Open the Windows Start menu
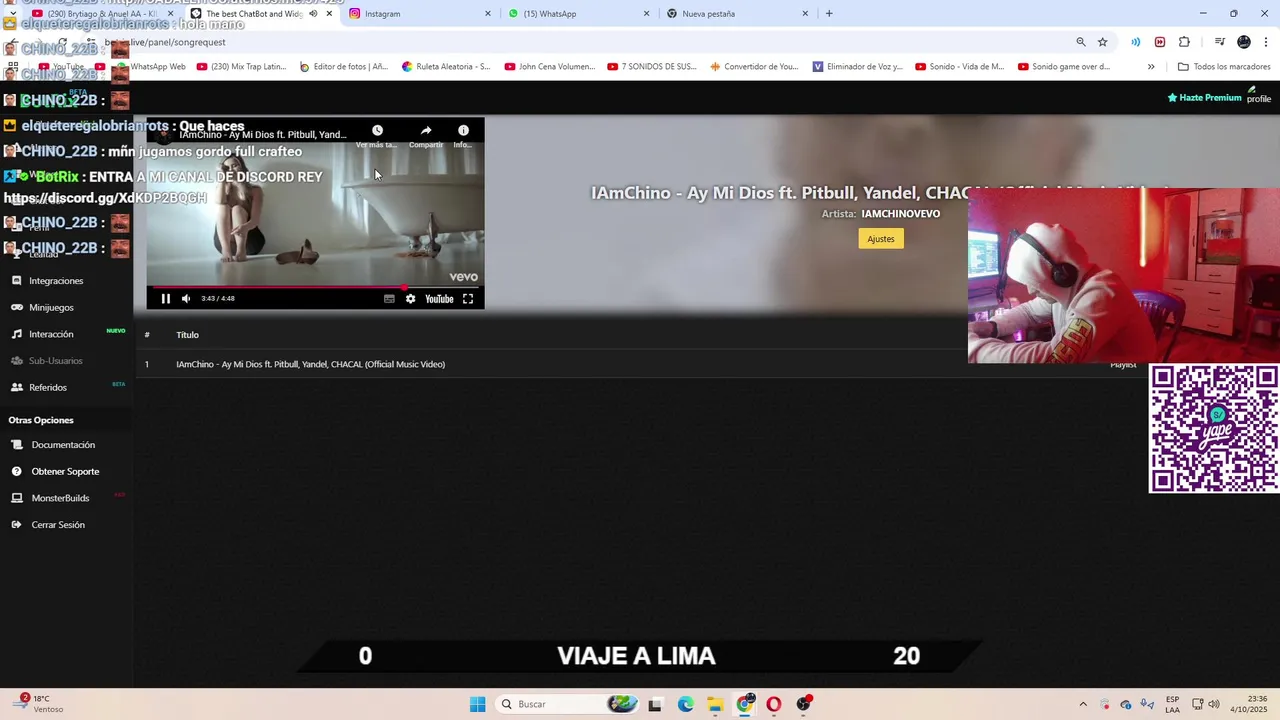The image size is (1280, 720). (x=478, y=704)
